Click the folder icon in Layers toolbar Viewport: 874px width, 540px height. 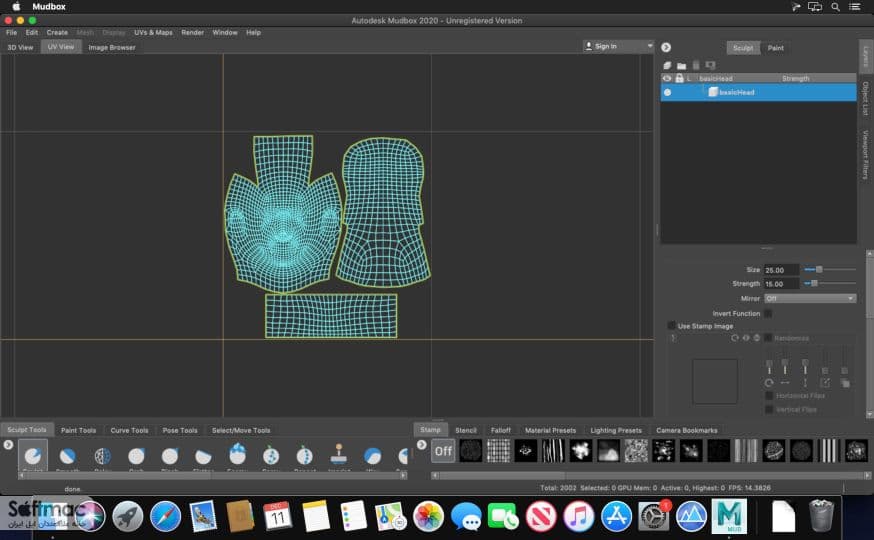(x=681, y=65)
